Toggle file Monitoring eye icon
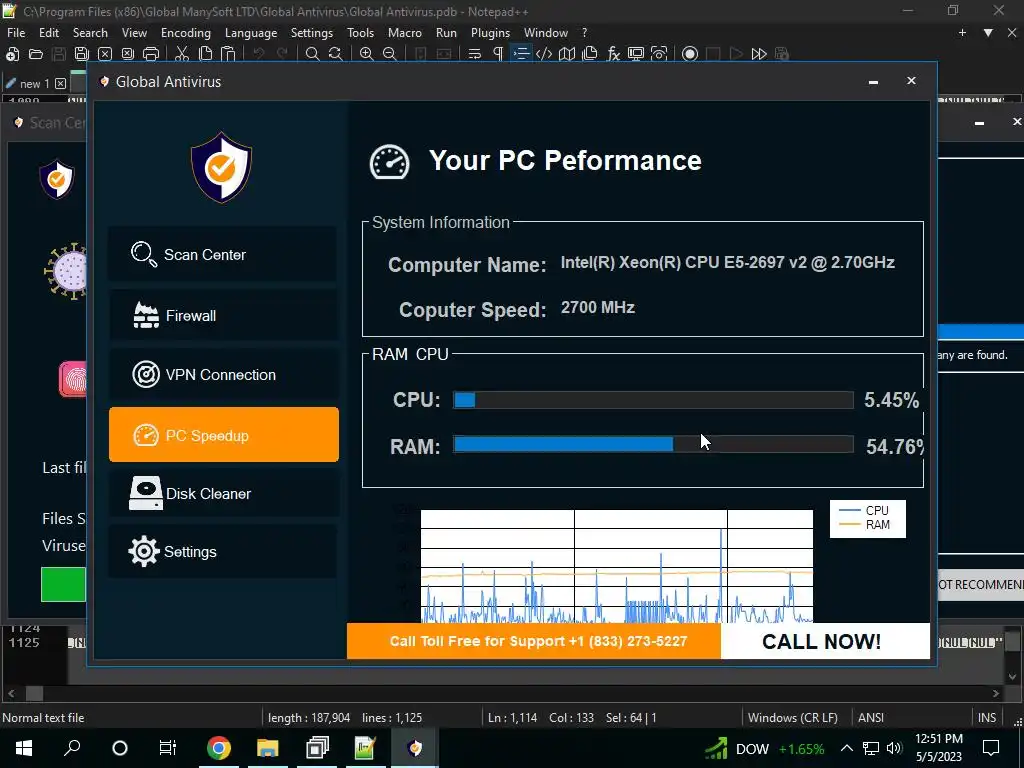This screenshot has width=1024, height=768. point(660,54)
